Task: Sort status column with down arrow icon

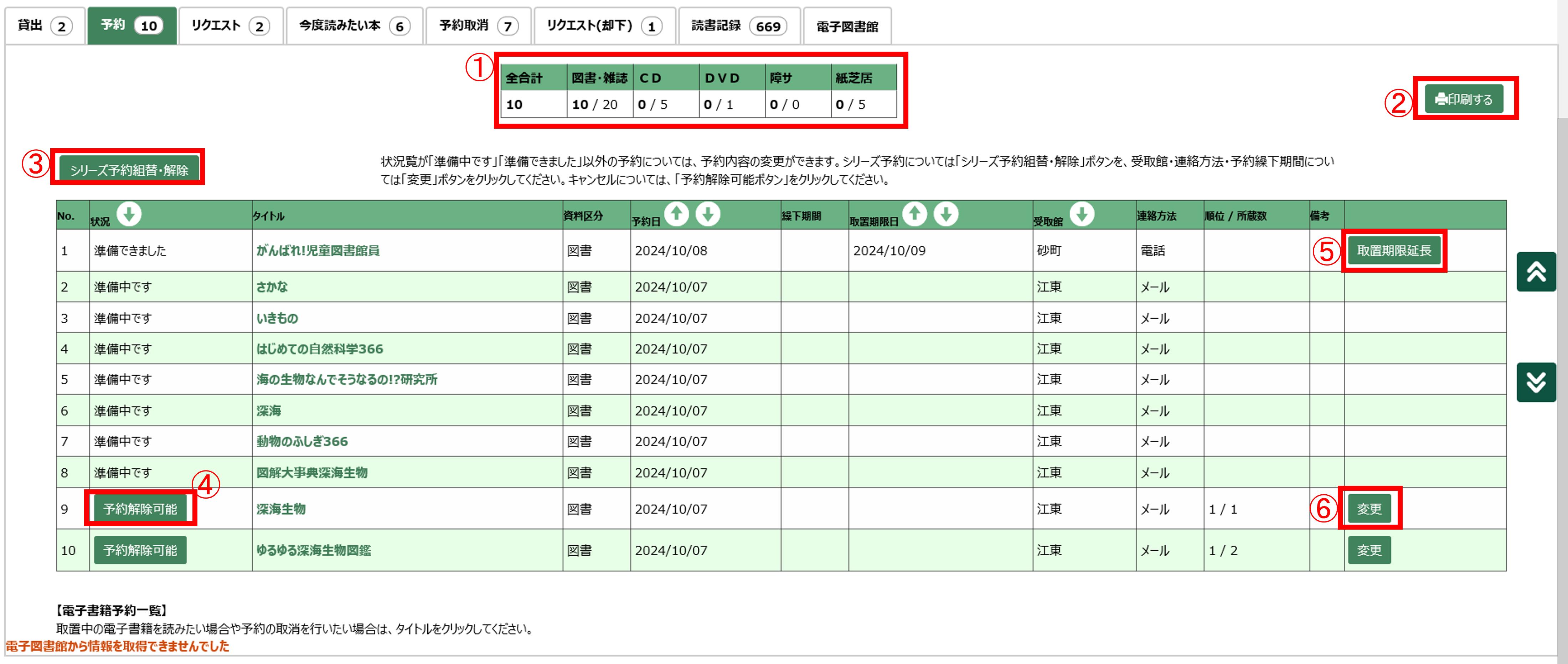Action: click(x=129, y=213)
